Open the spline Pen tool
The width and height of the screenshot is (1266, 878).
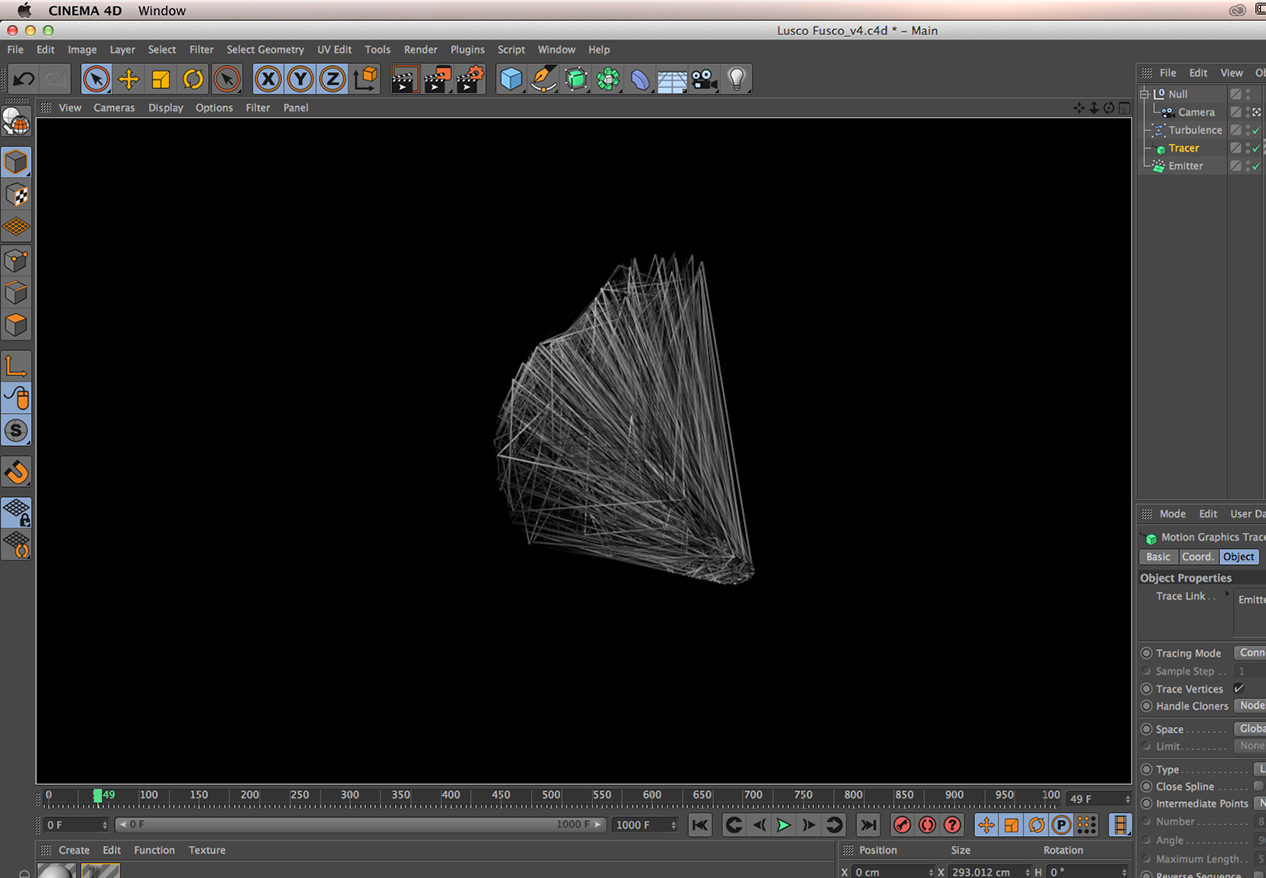pos(543,79)
